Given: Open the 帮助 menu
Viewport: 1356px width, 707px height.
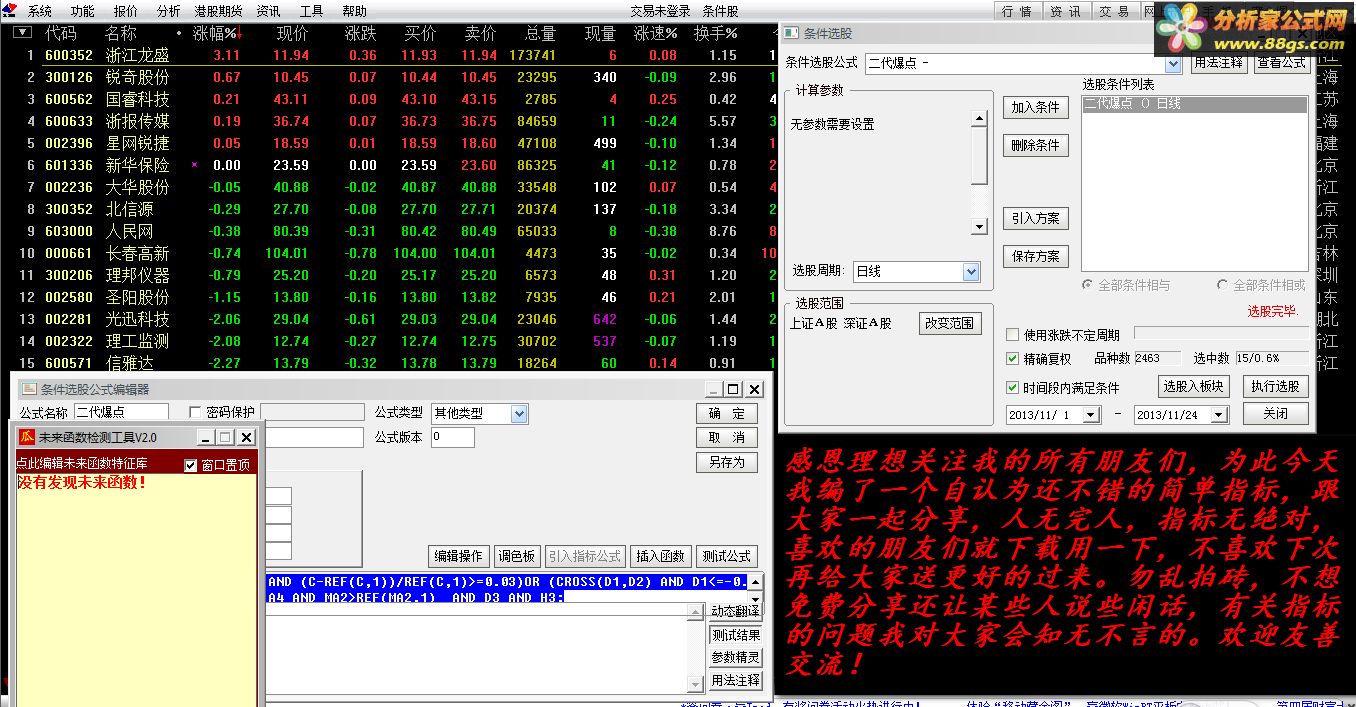Looking at the screenshot, I should (x=355, y=11).
